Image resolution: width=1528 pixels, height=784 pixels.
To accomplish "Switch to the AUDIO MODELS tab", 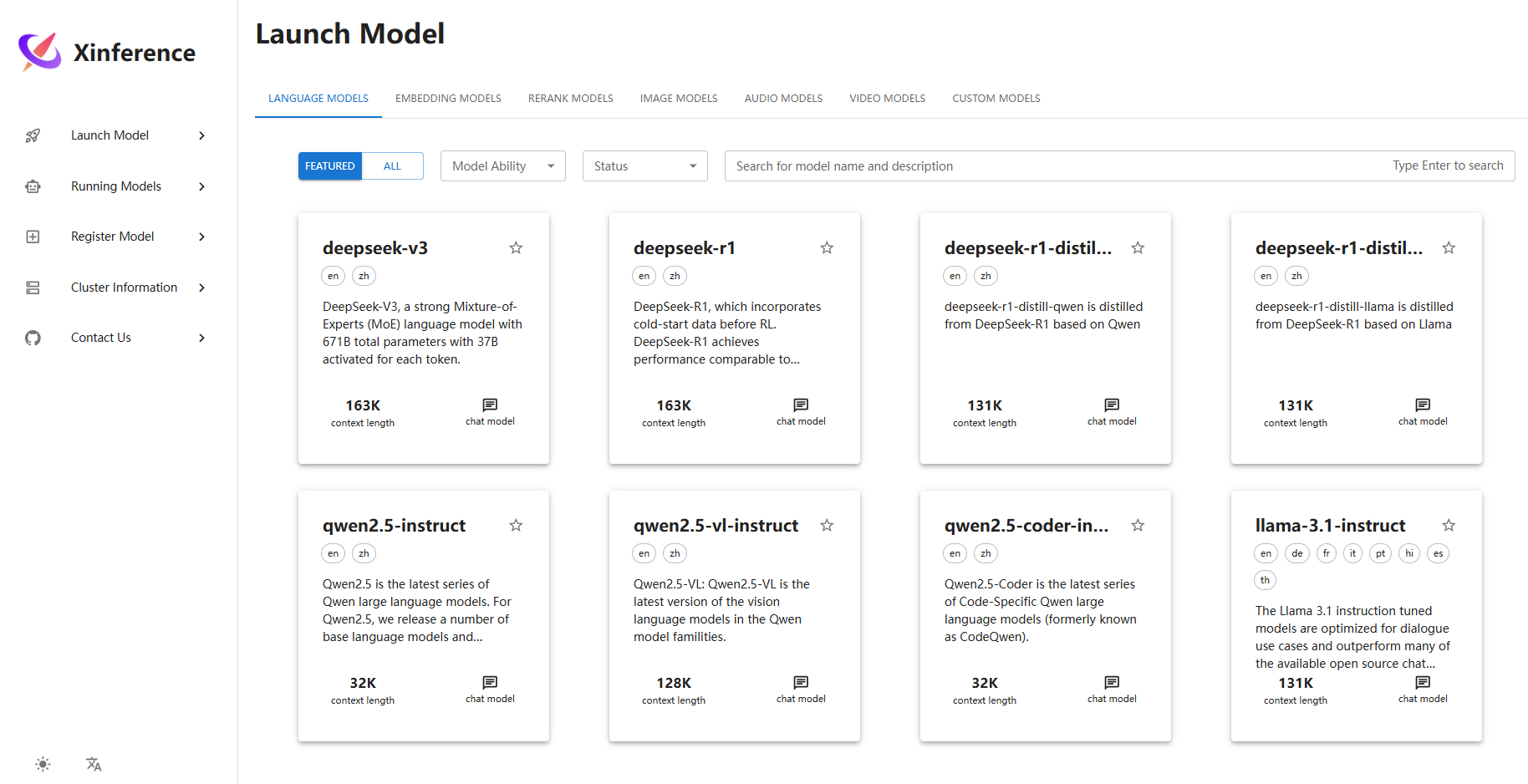I will point(784,99).
